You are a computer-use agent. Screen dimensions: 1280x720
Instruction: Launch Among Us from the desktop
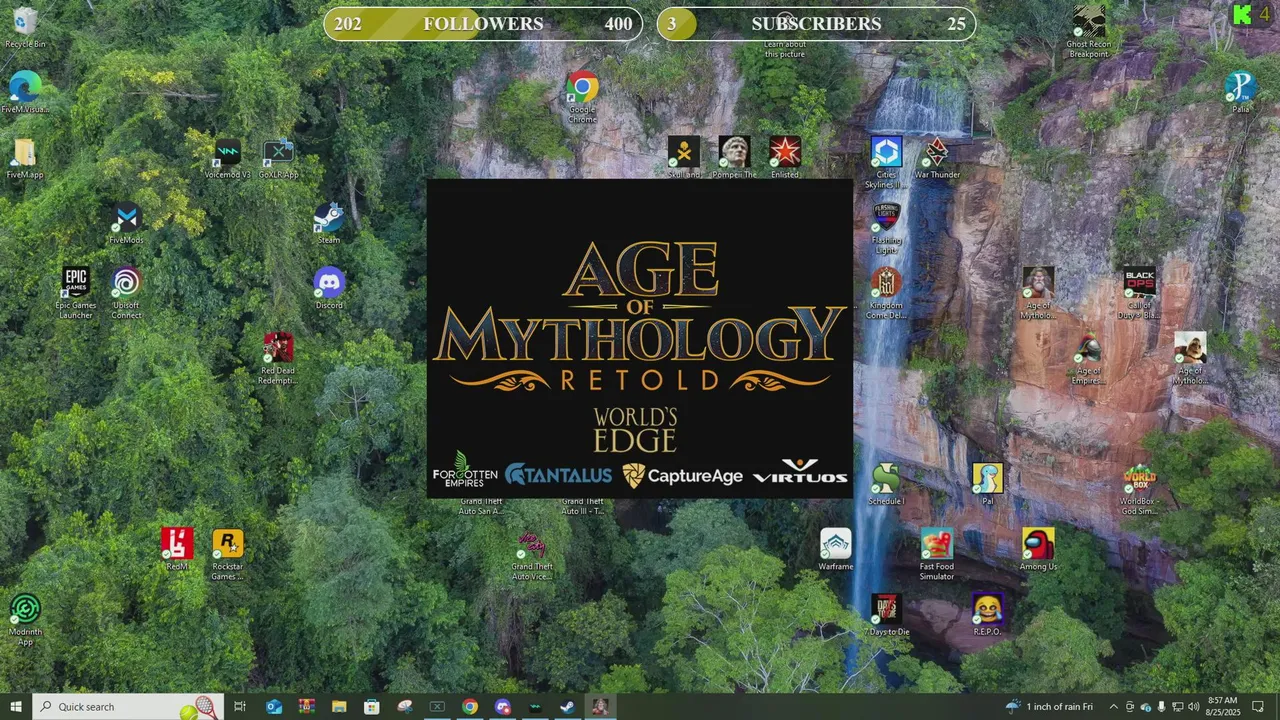click(x=1038, y=549)
